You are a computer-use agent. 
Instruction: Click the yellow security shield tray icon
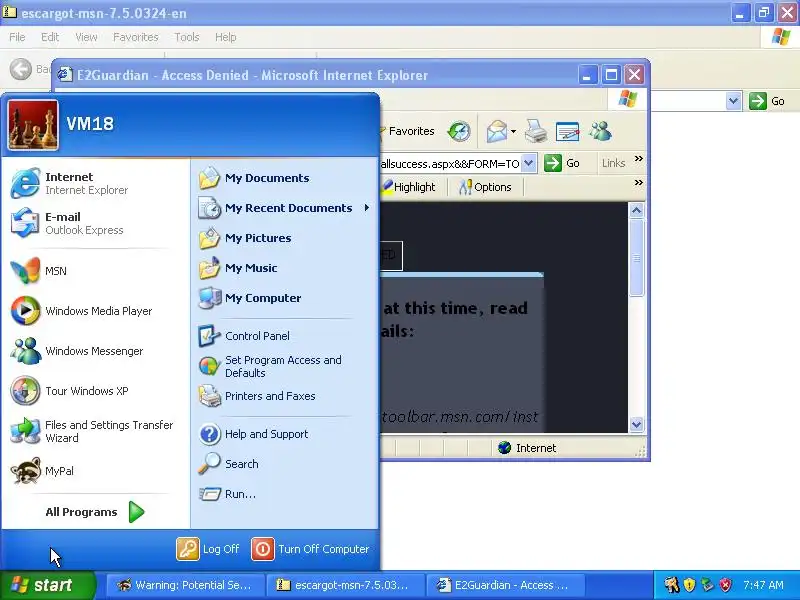689,585
